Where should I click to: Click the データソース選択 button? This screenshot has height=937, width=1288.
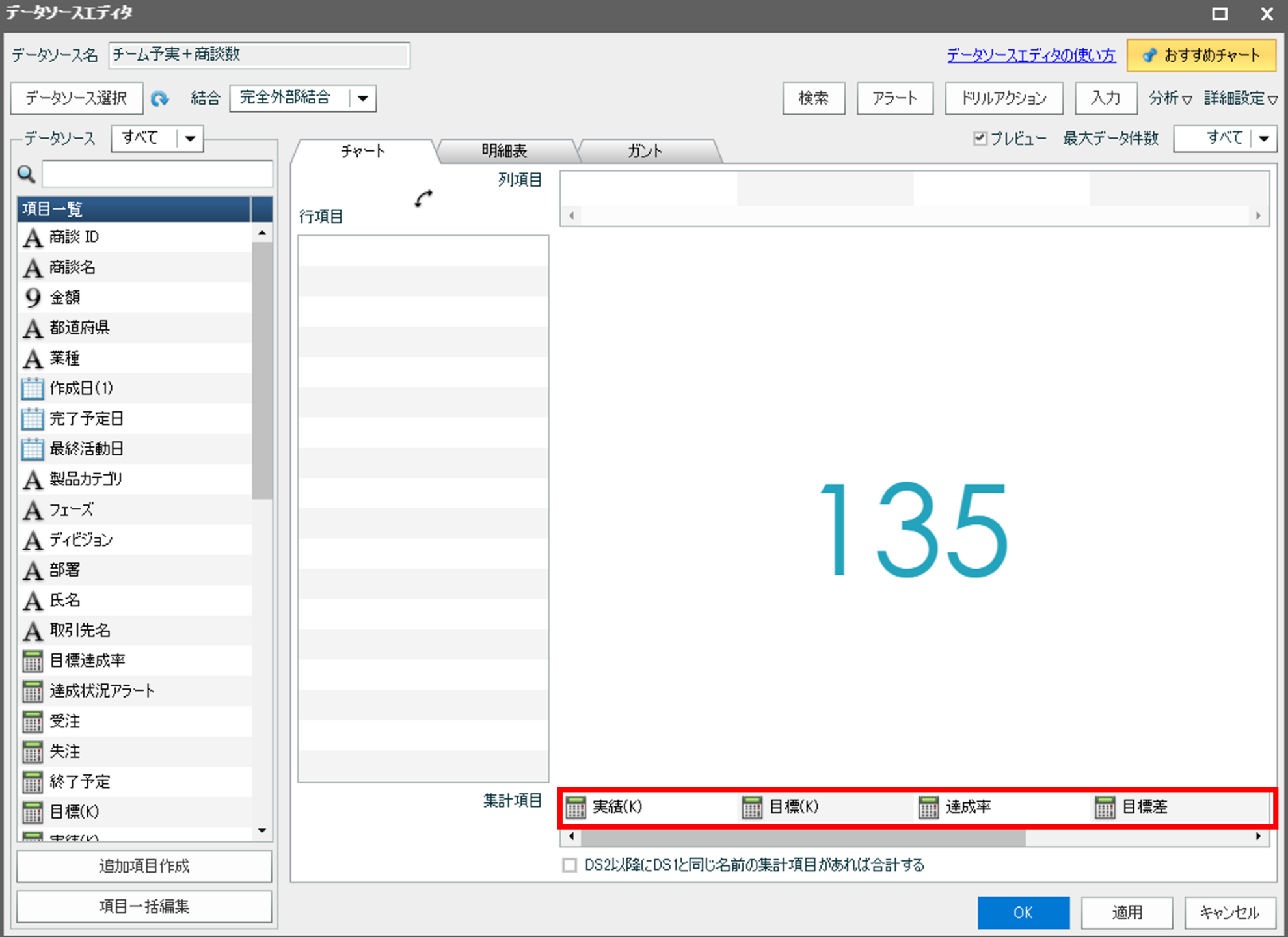coord(77,98)
